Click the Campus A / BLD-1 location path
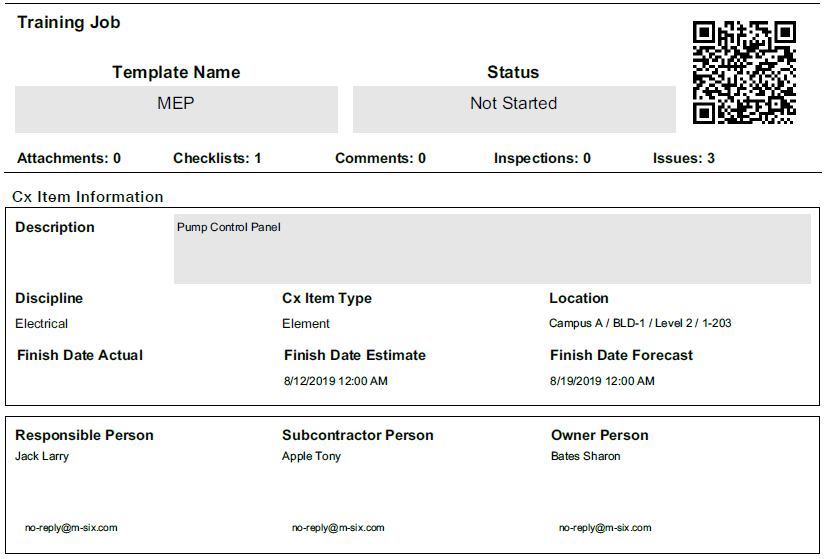This screenshot has height=559, width=824. tap(640, 324)
